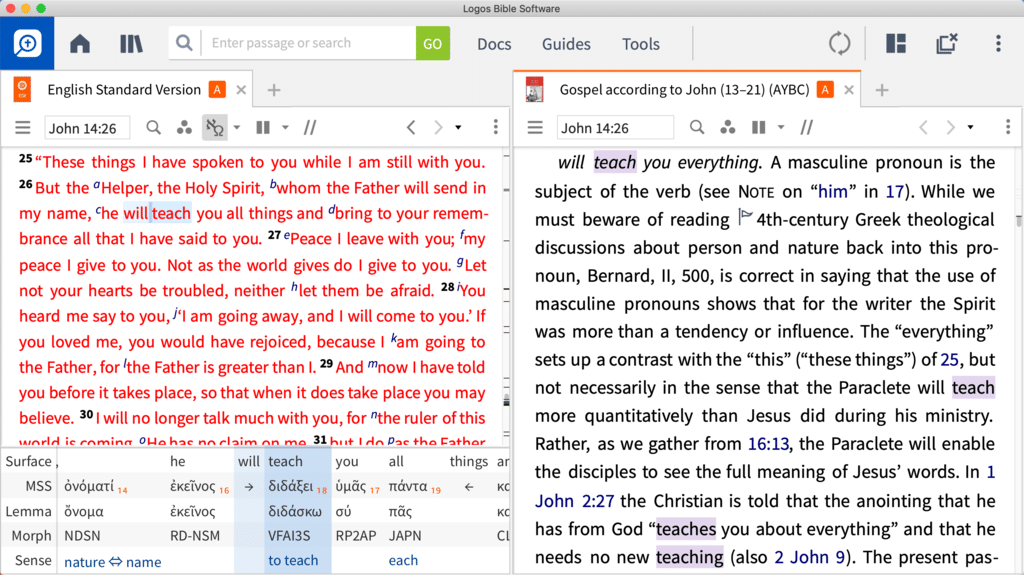This screenshot has width=1024, height=575.
Task: Click the ESV resource cover icon
Action: click(x=22, y=90)
